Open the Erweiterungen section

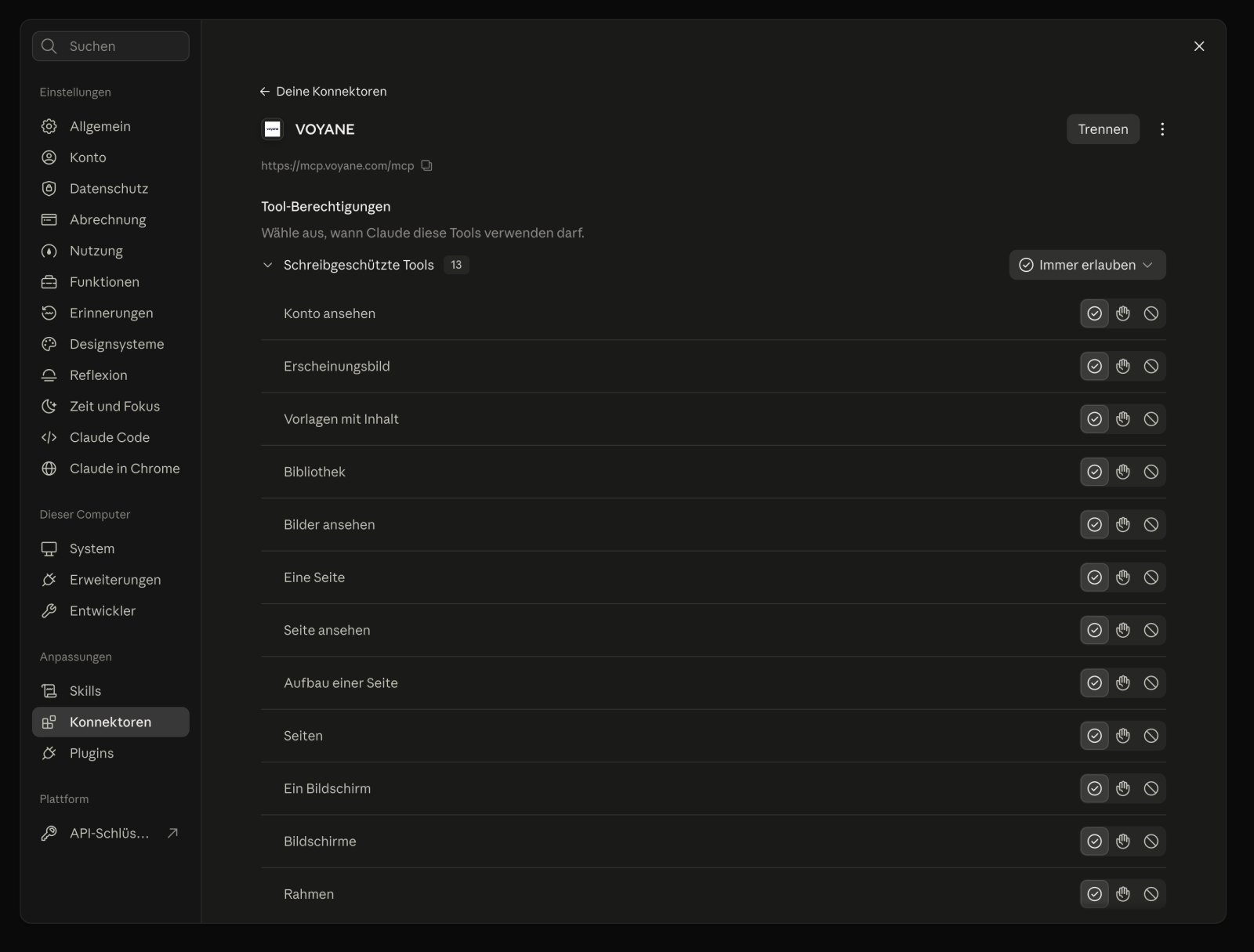point(111,580)
